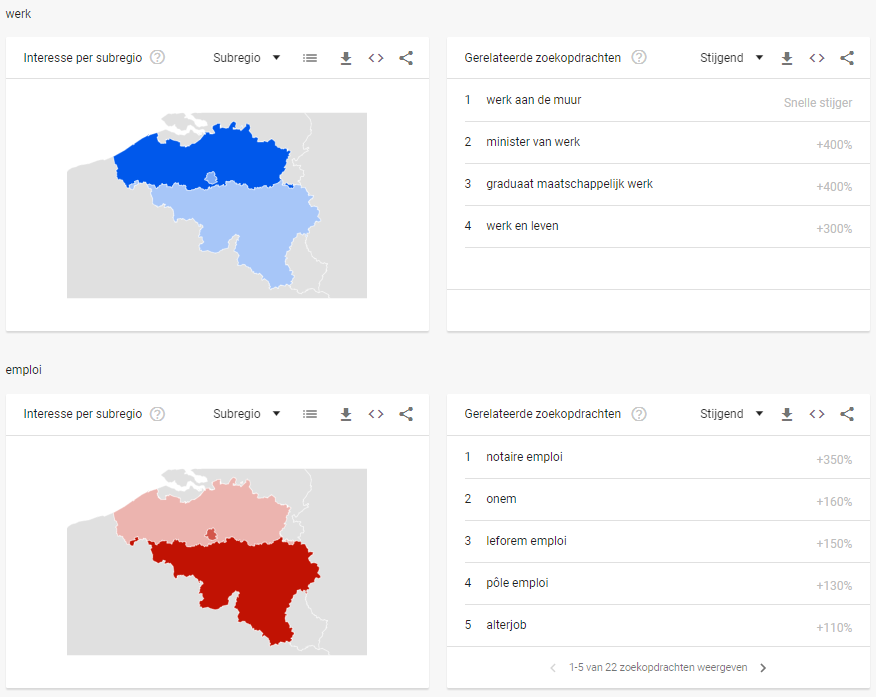Go to next page of emploi queries

(763, 667)
